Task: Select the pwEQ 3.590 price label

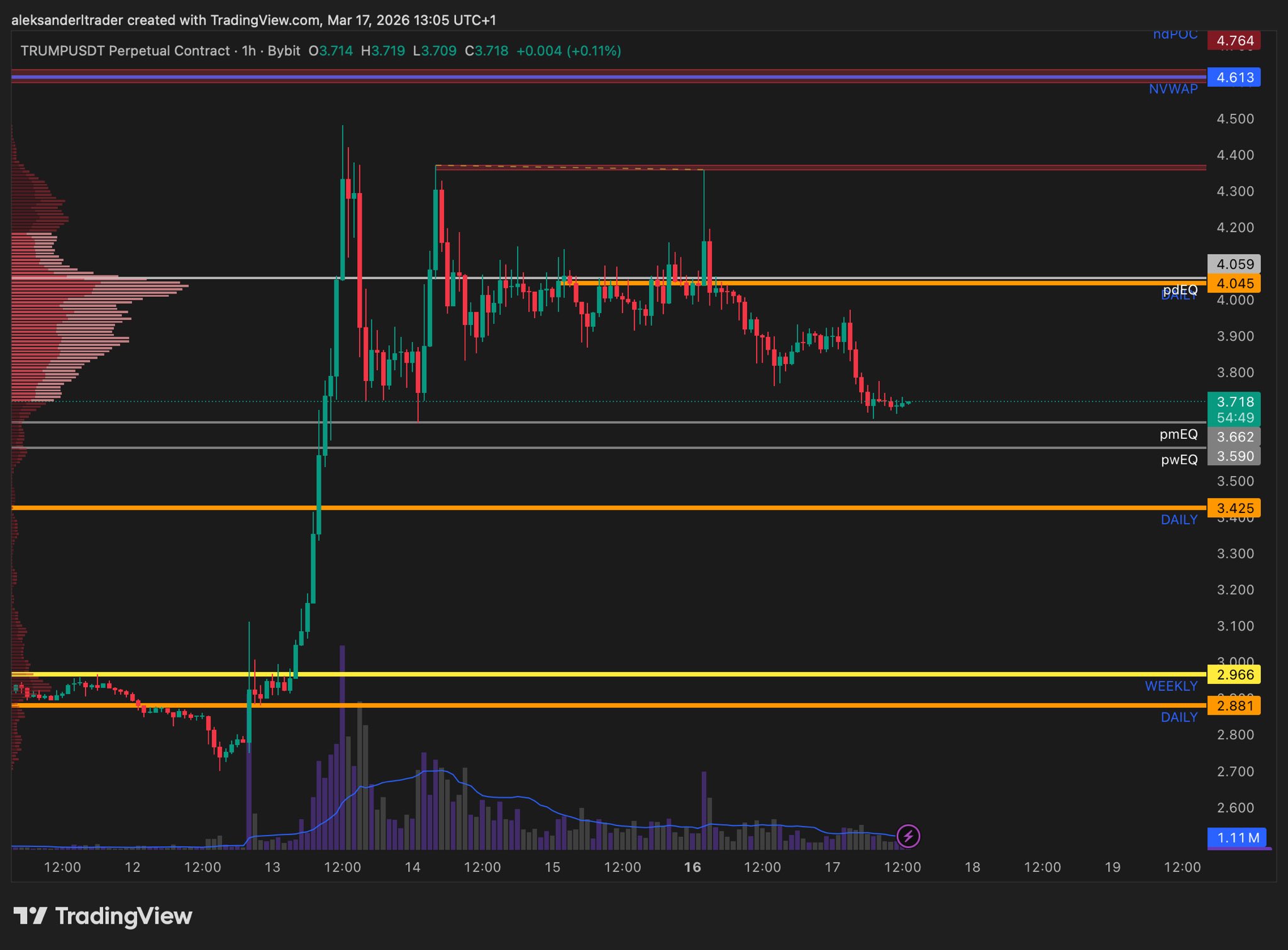Action: [1235, 456]
